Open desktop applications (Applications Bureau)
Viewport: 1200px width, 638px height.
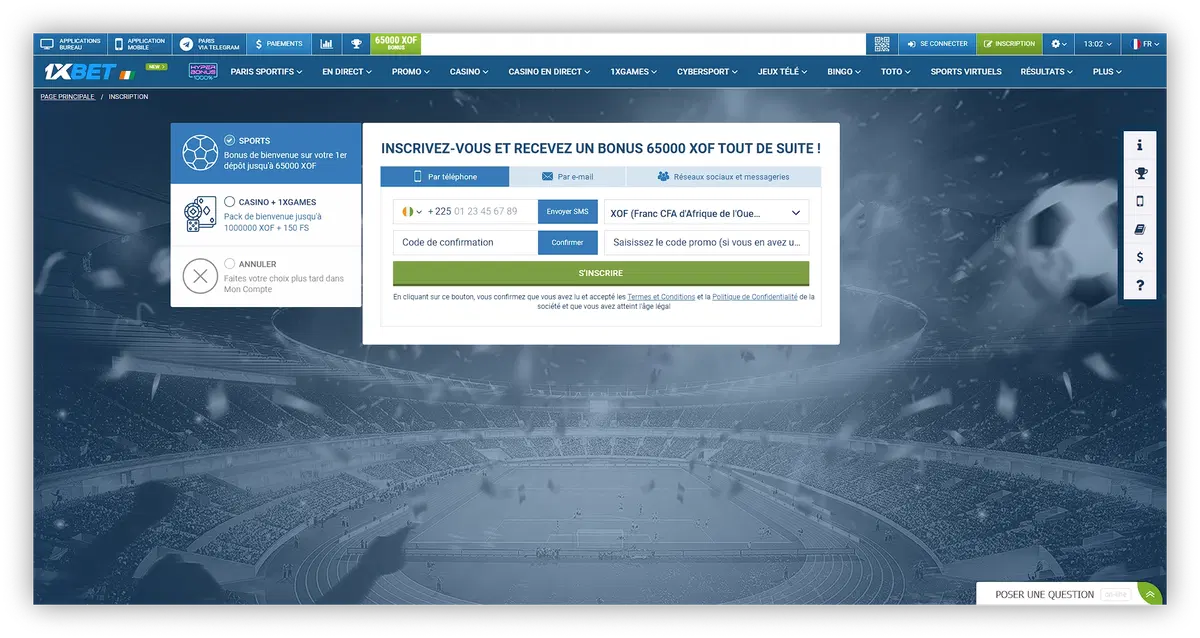point(70,44)
